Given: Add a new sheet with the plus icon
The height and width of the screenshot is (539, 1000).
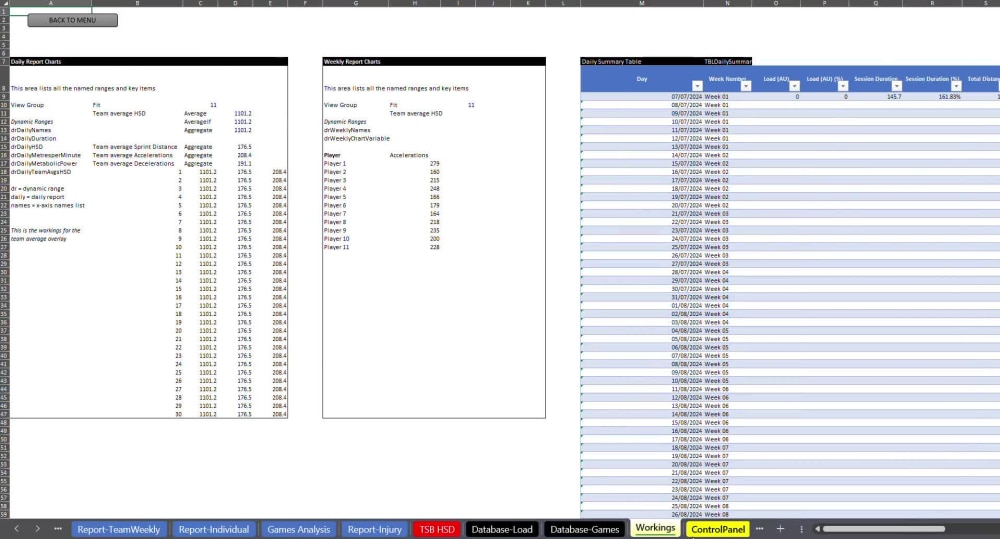Looking at the screenshot, I should pos(780,529).
